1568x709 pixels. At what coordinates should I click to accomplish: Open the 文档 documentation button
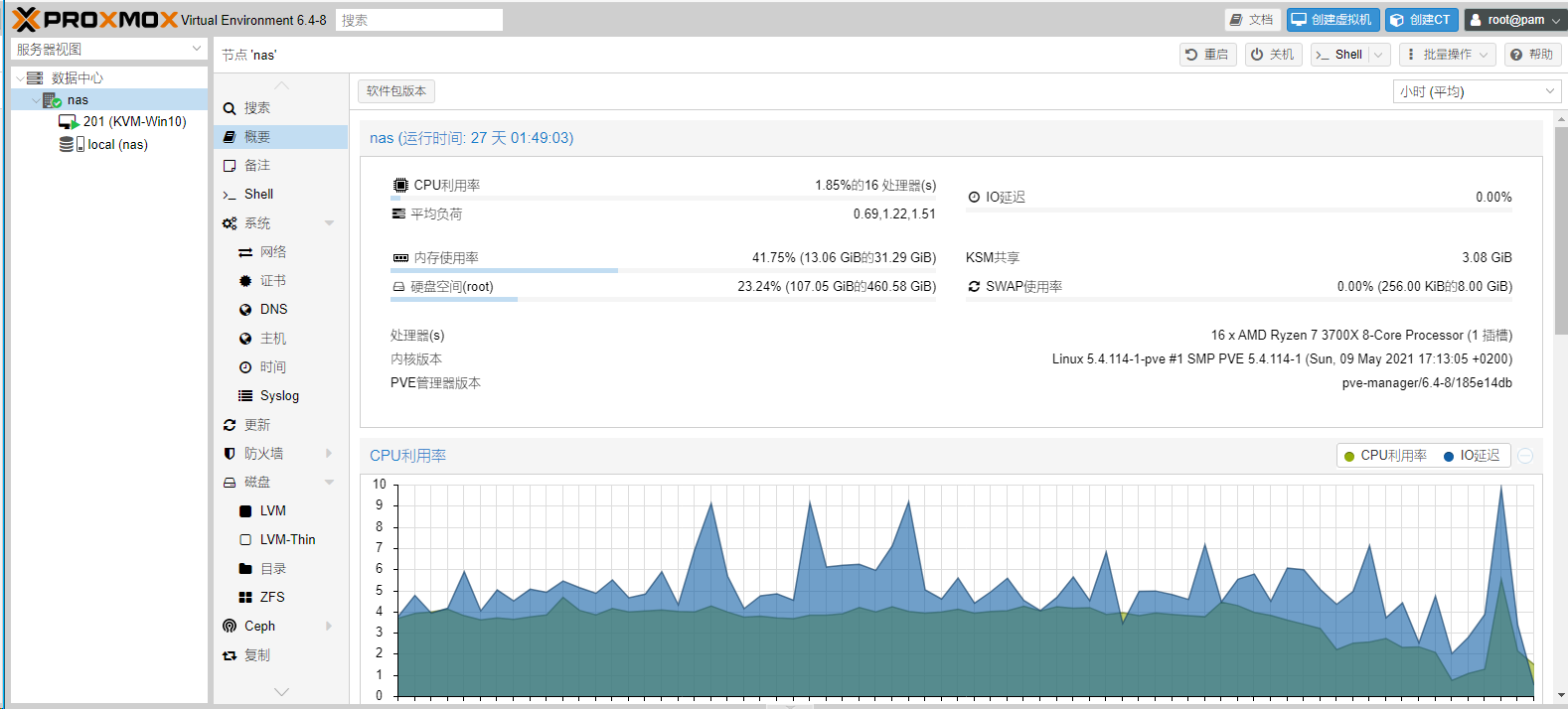(1252, 20)
